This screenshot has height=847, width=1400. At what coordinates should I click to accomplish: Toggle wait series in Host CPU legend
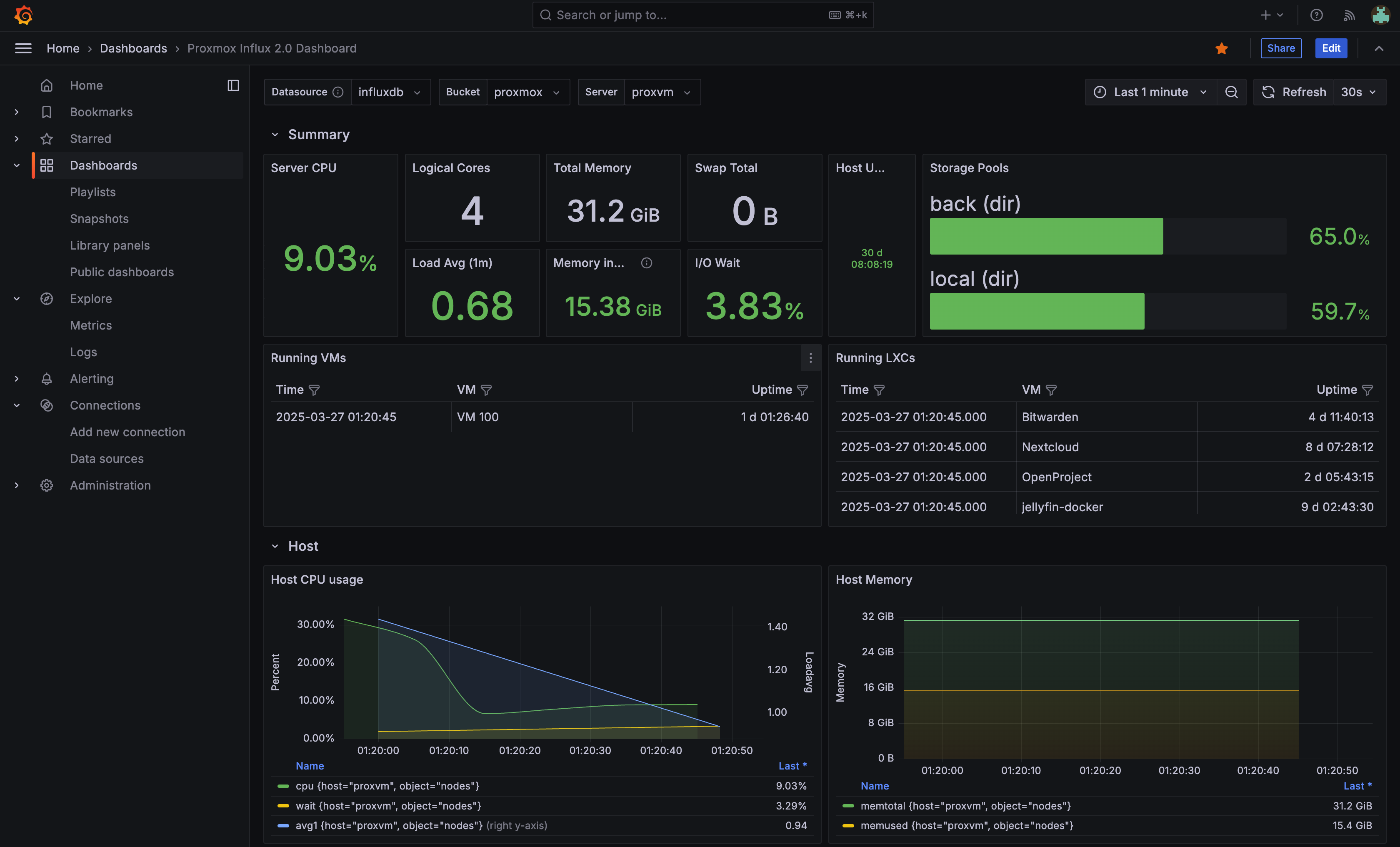click(x=389, y=806)
